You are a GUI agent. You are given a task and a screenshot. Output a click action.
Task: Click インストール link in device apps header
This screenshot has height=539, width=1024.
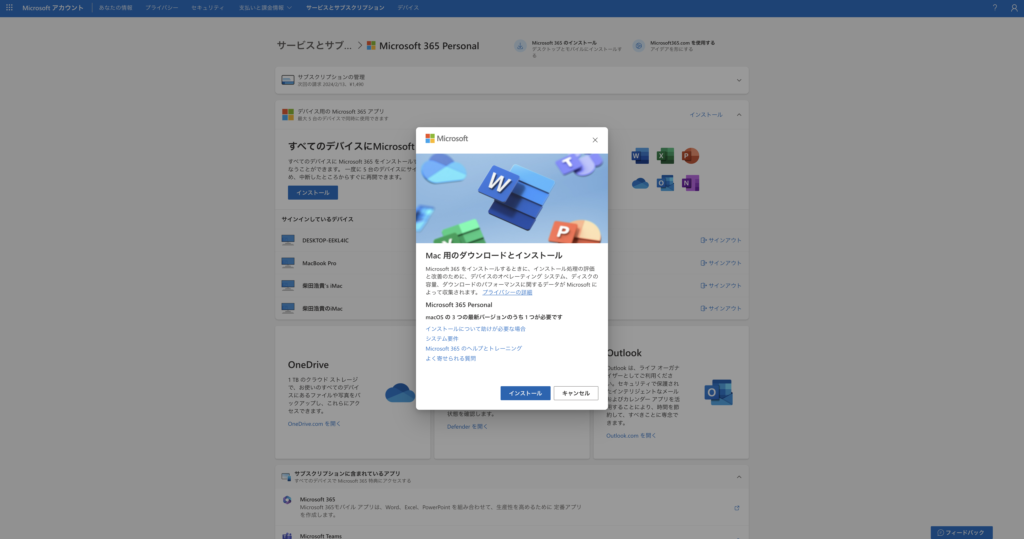(x=706, y=115)
